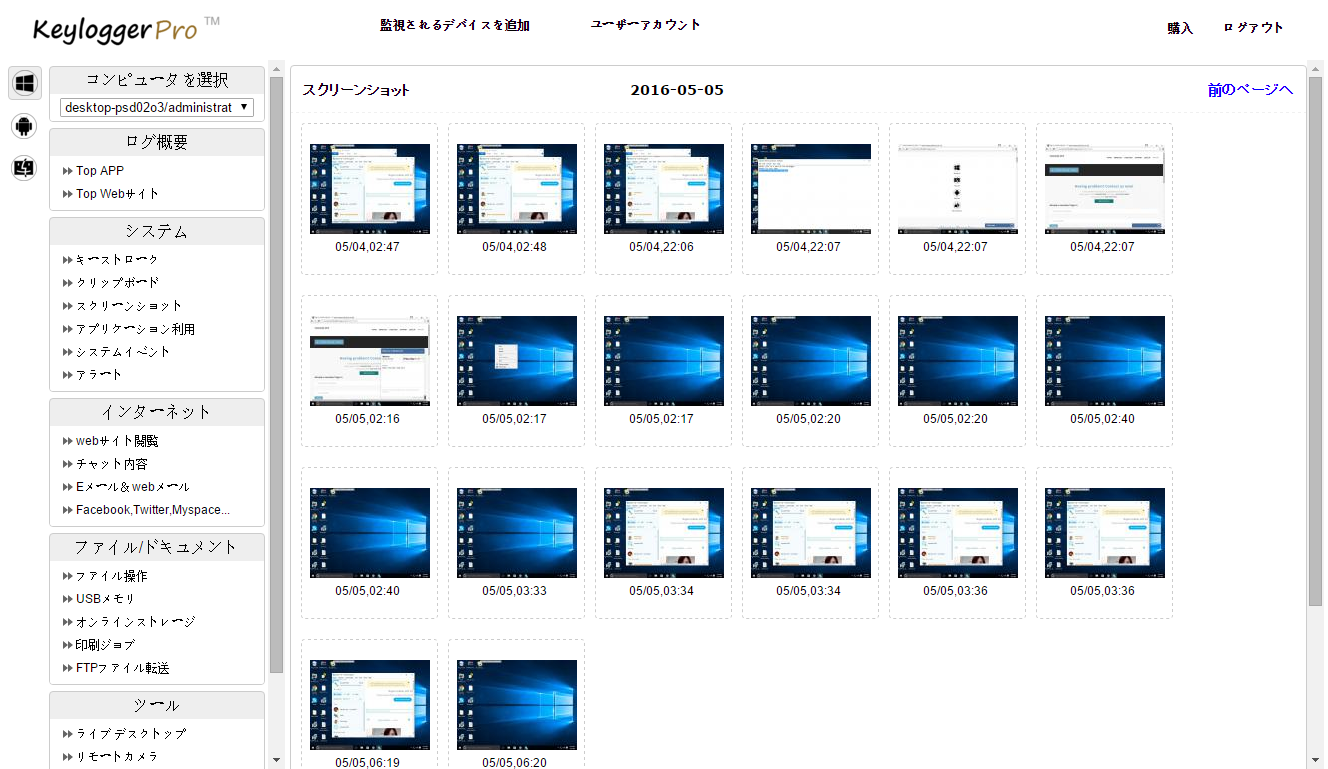
Task: Click ログアウト to log out
Action: pyautogui.click(x=1253, y=28)
